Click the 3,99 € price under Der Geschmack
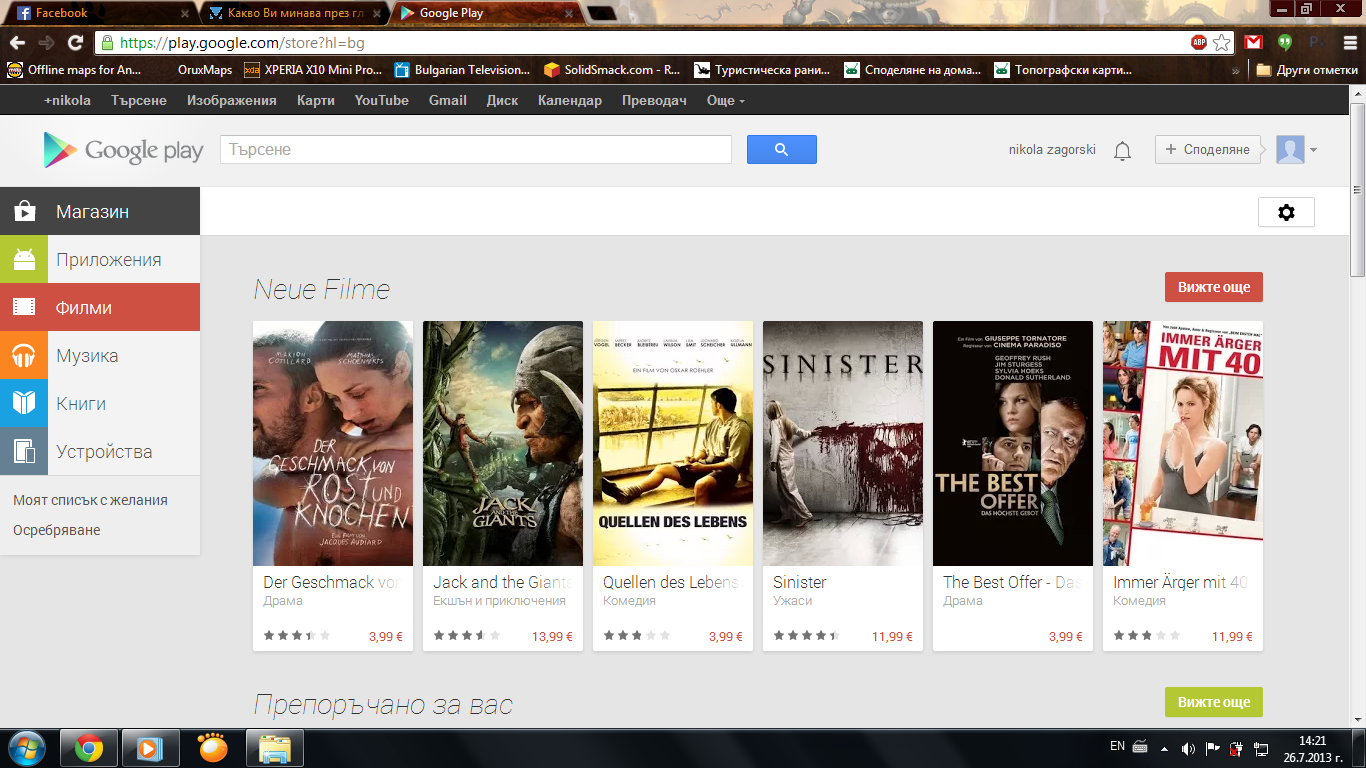The width and height of the screenshot is (1366, 768). click(x=386, y=636)
